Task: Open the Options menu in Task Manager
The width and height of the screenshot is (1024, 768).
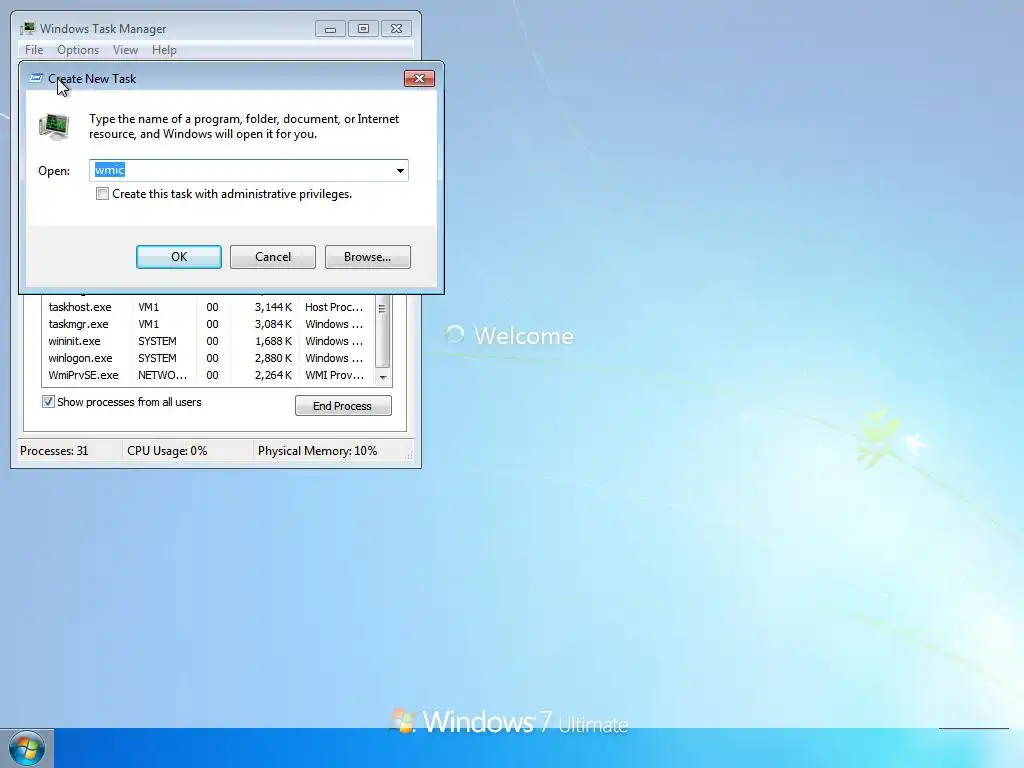Action: click(78, 50)
